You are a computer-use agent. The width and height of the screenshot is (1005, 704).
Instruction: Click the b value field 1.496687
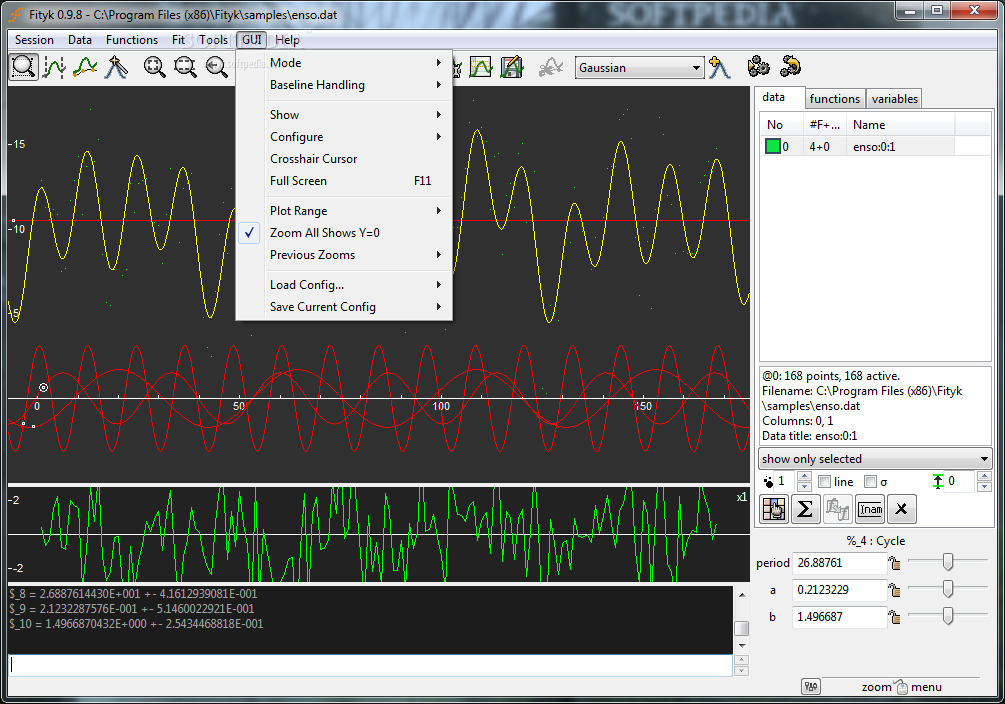[x=840, y=617]
